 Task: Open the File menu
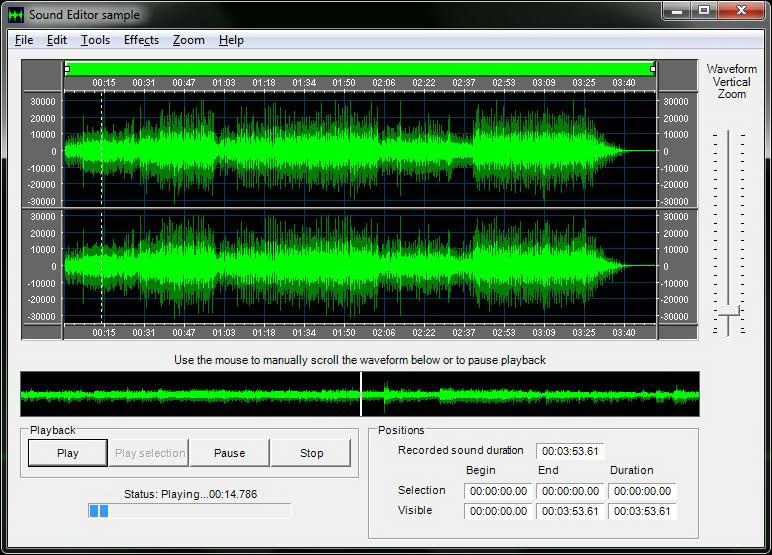pyautogui.click(x=24, y=40)
